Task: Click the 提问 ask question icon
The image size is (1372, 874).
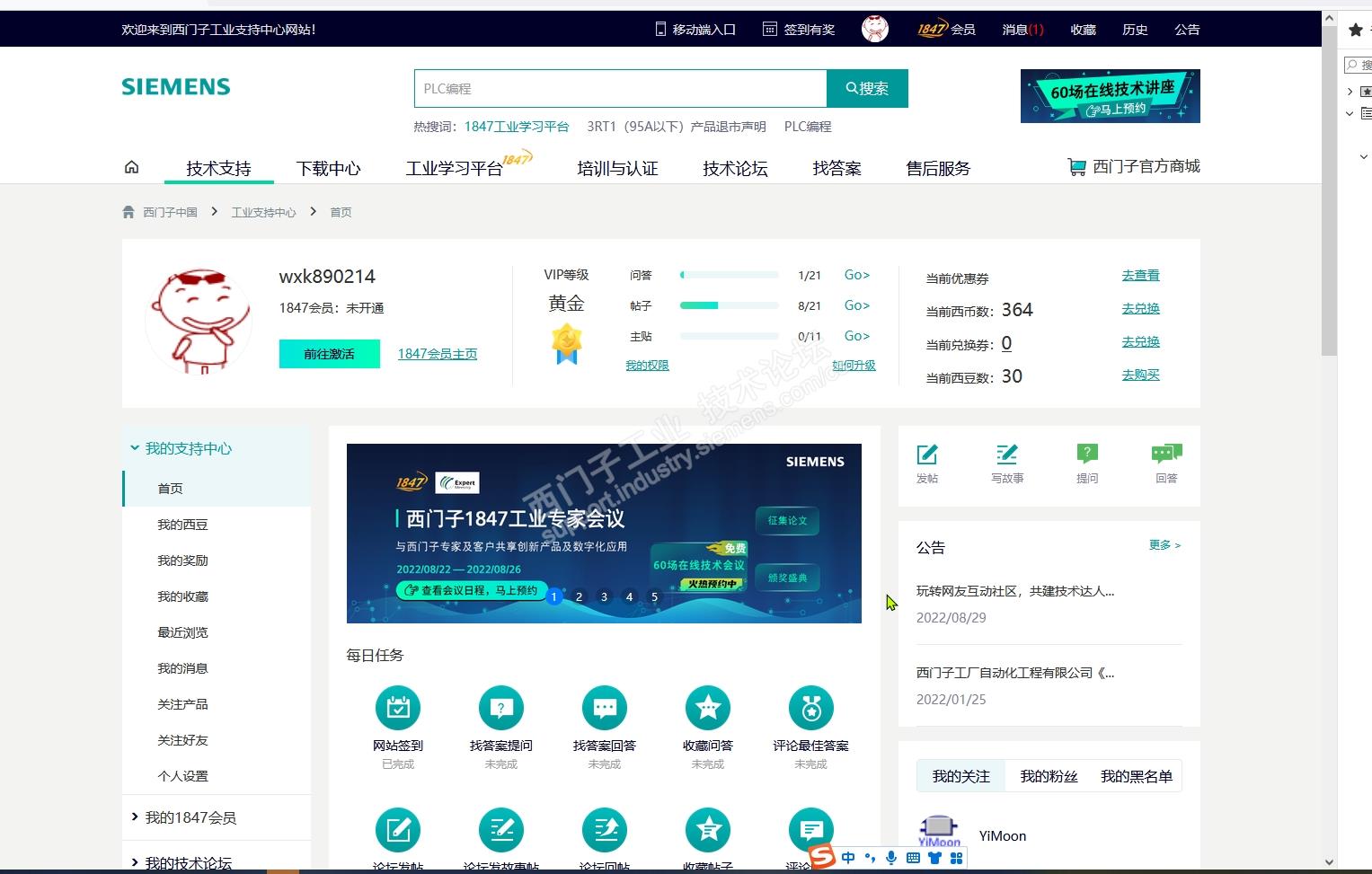Action: pyautogui.click(x=1087, y=455)
